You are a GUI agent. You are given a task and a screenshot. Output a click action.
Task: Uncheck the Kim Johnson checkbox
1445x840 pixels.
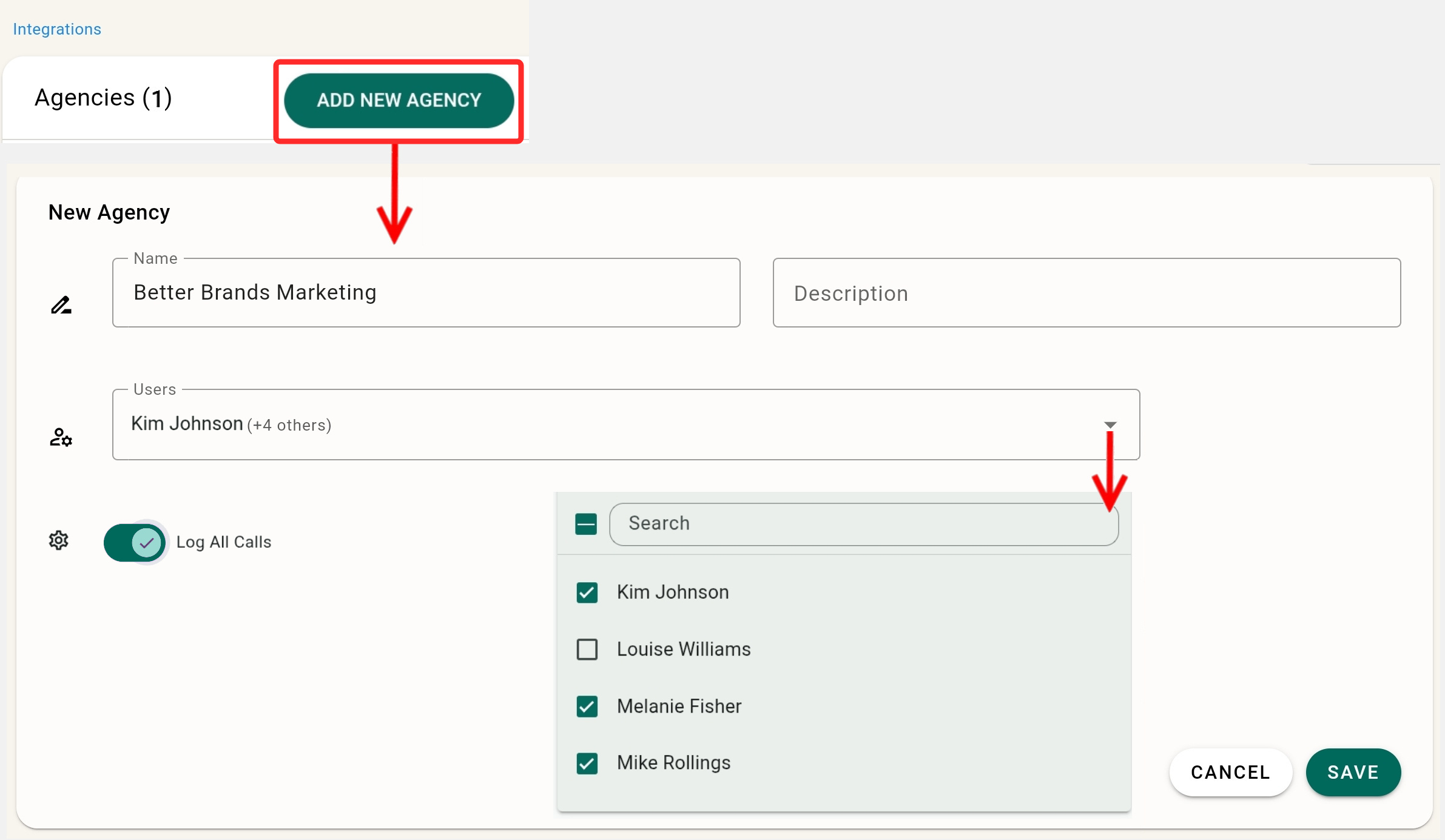[587, 593]
